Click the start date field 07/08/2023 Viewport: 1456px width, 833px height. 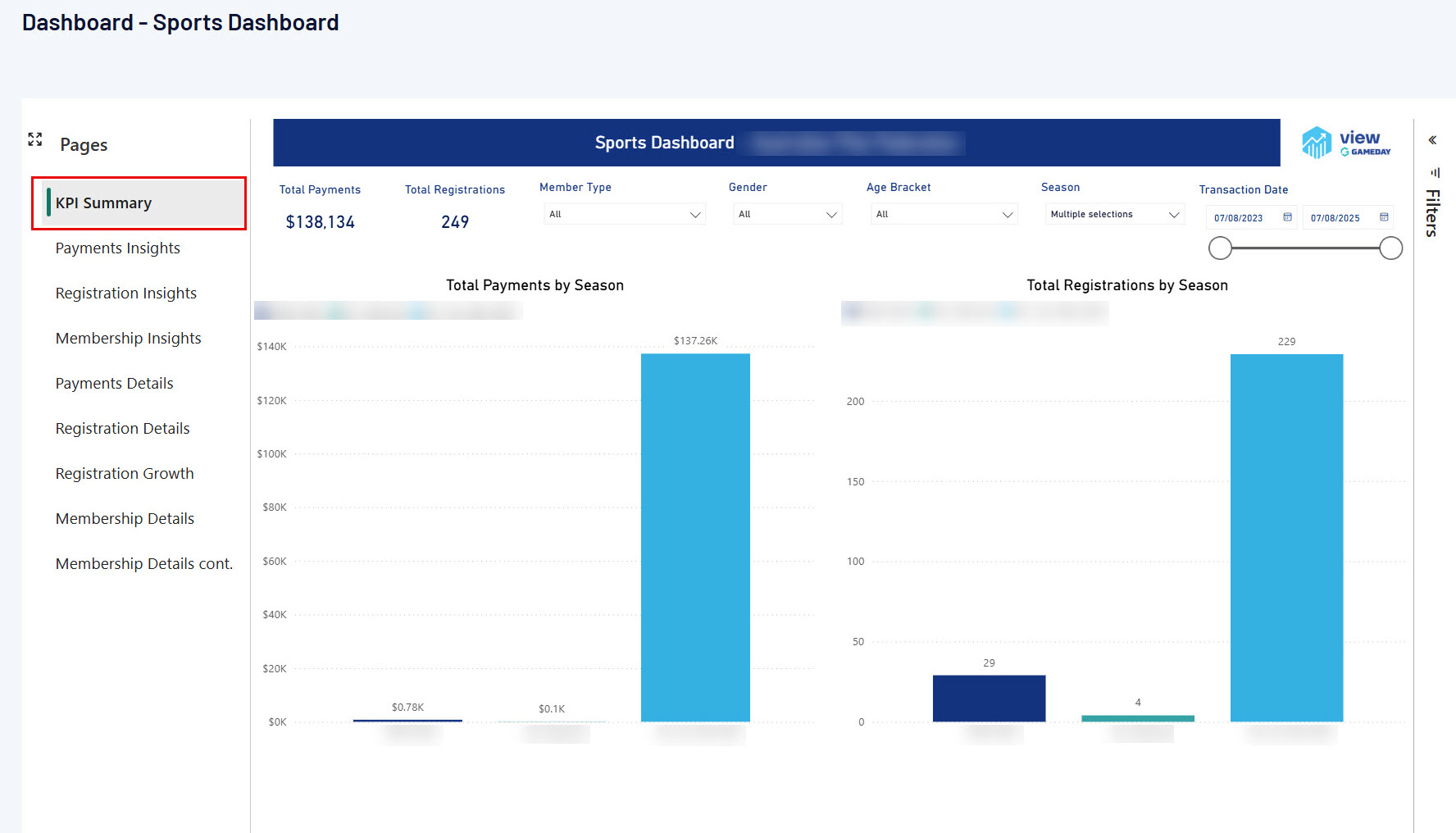(1239, 218)
